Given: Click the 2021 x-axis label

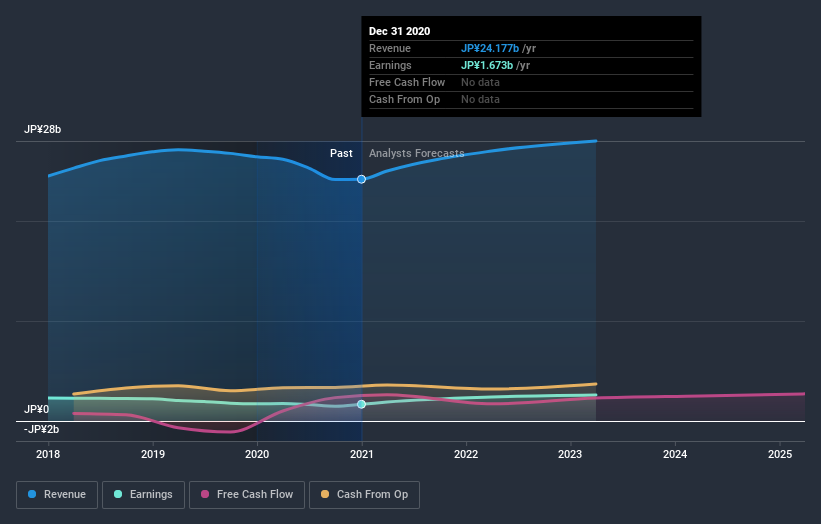Looking at the screenshot, I should (x=362, y=454).
